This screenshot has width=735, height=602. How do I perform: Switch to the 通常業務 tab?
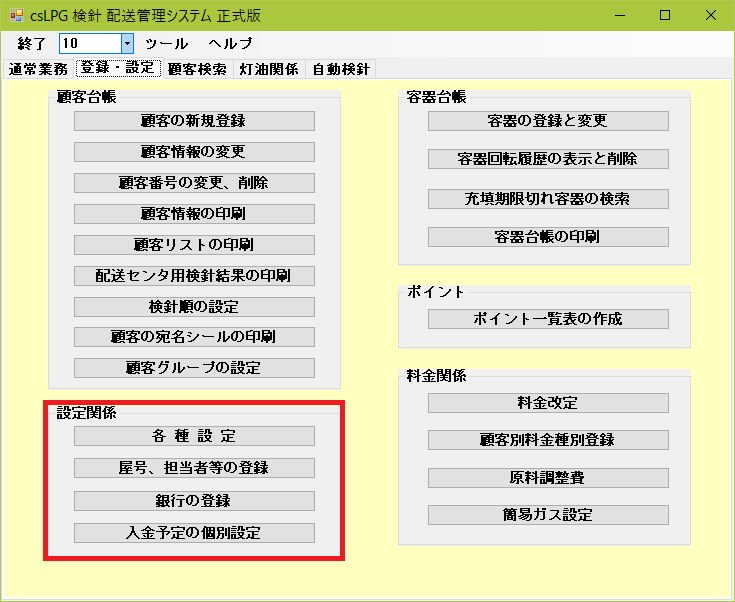[x=38, y=69]
